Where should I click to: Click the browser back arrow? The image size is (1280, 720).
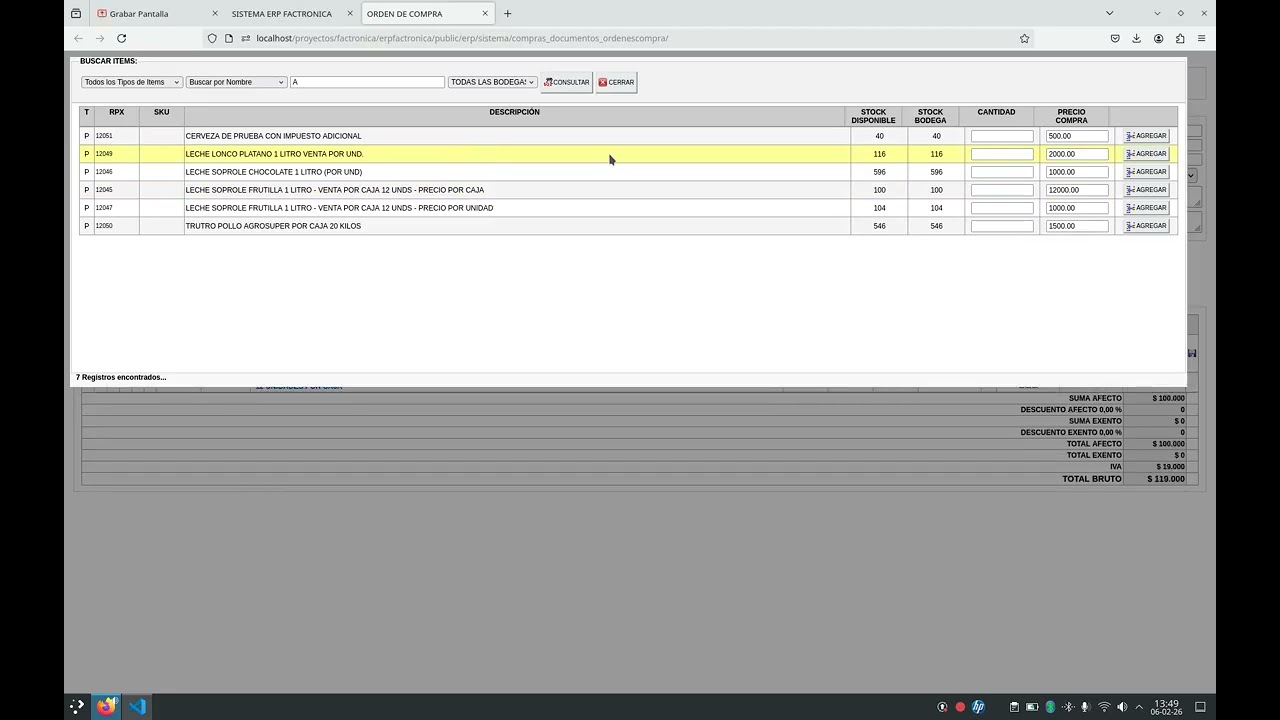[78, 38]
